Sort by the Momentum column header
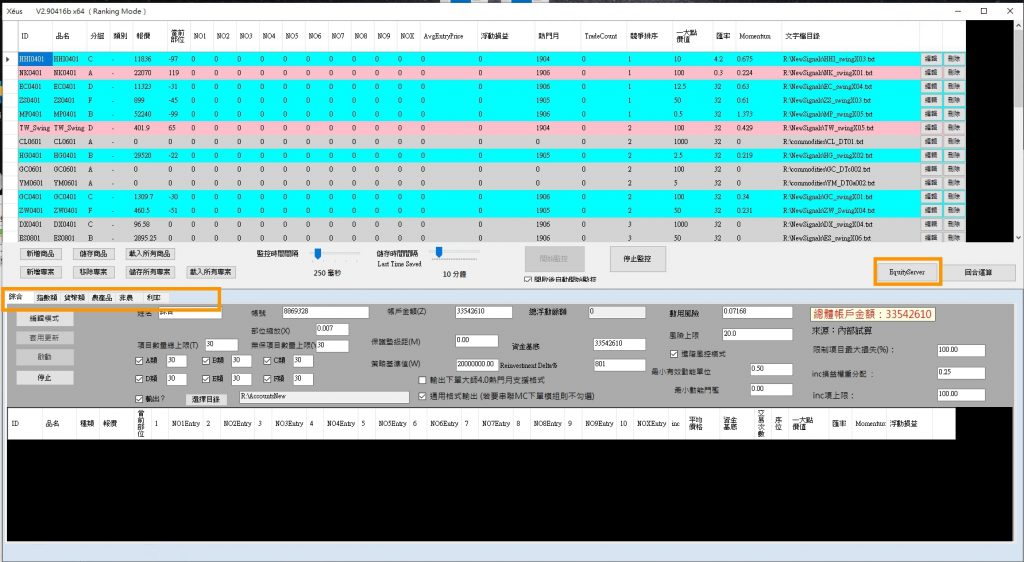Image resolution: width=1024 pixels, height=562 pixels. (754, 35)
